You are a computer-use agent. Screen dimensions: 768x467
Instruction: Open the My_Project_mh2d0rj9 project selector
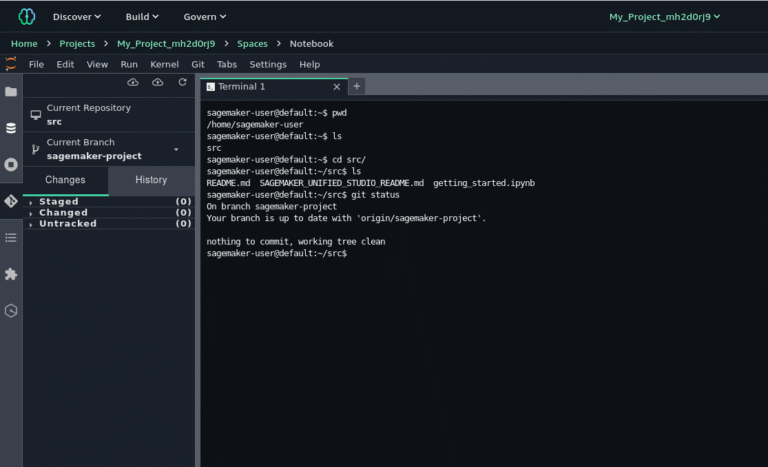[664, 16]
